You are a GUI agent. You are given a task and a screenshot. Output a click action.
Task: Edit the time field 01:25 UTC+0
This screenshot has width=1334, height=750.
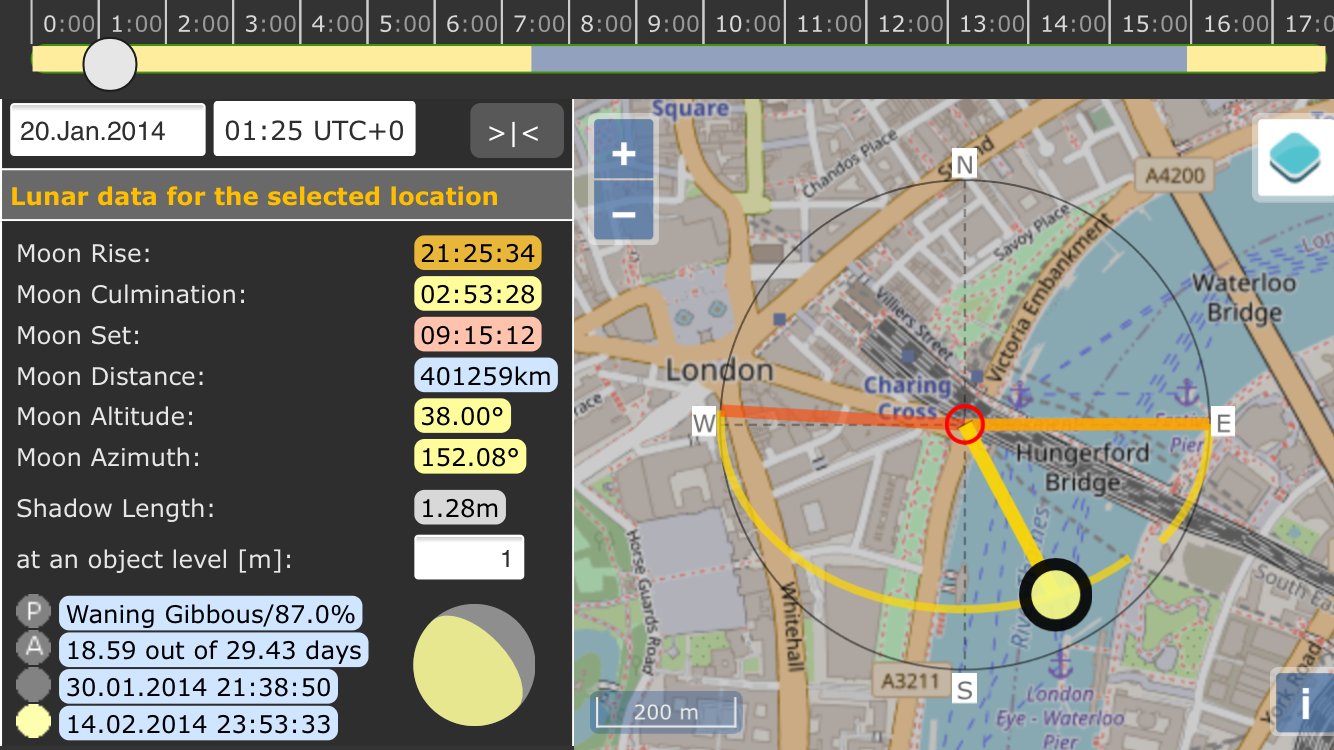point(314,131)
